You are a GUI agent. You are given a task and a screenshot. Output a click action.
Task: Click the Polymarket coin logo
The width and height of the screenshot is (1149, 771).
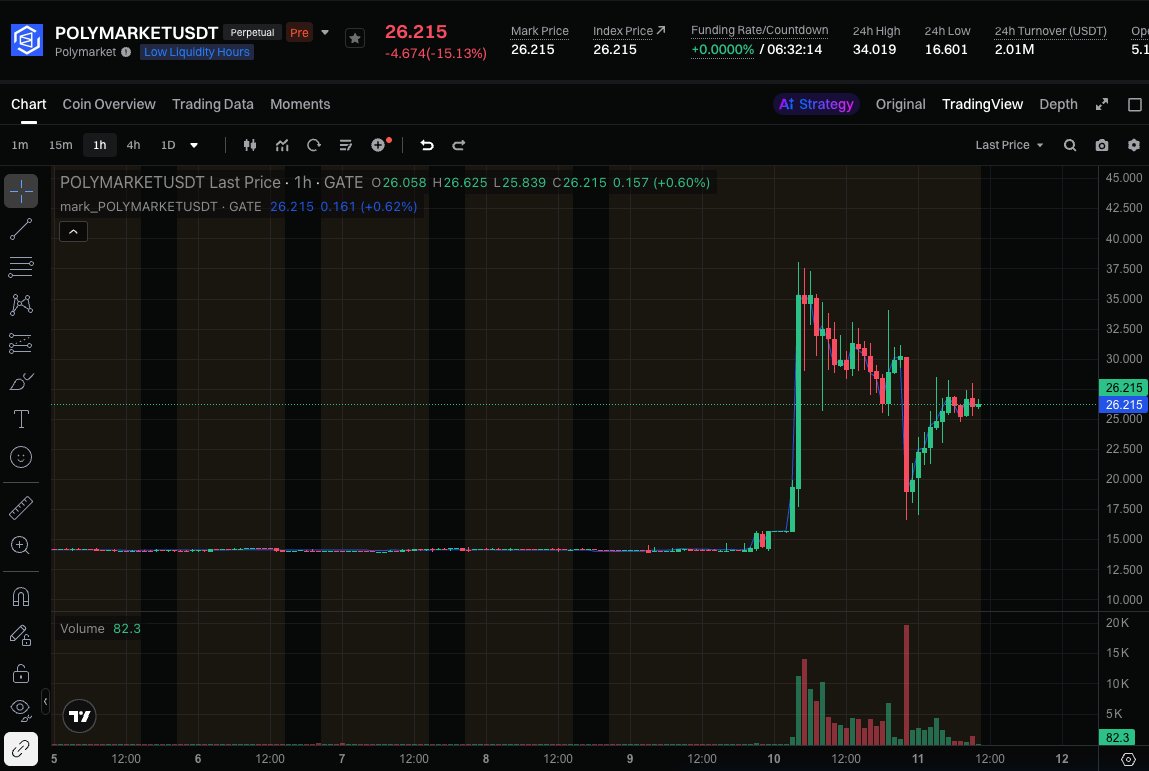click(26, 40)
